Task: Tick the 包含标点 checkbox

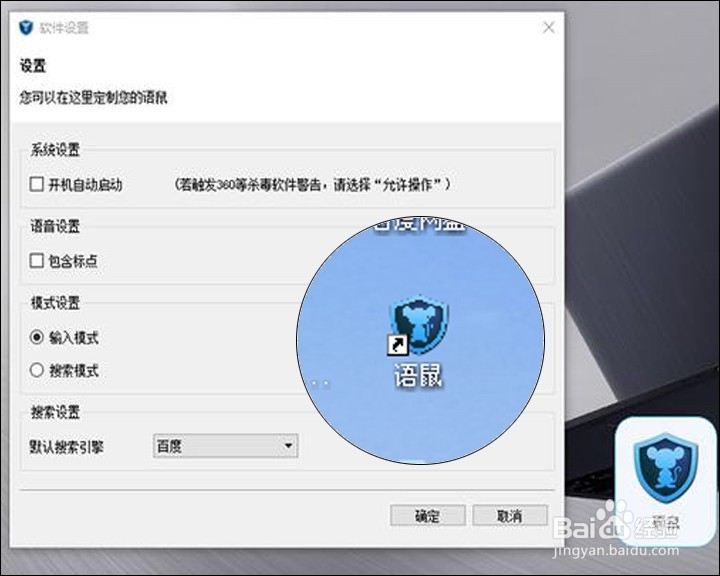Action: click(x=37, y=260)
